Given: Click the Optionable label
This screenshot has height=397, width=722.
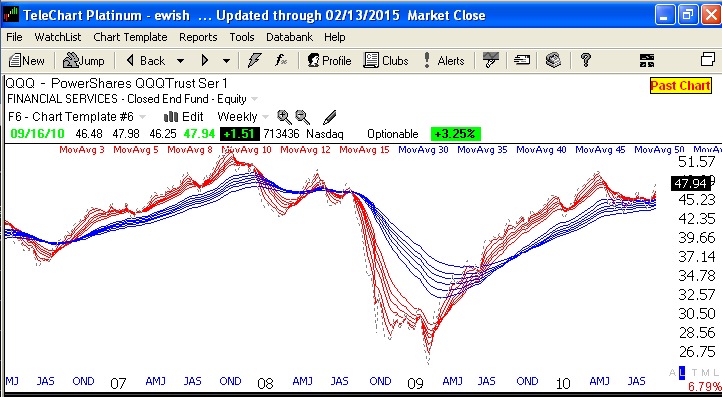Looking at the screenshot, I should point(392,134).
